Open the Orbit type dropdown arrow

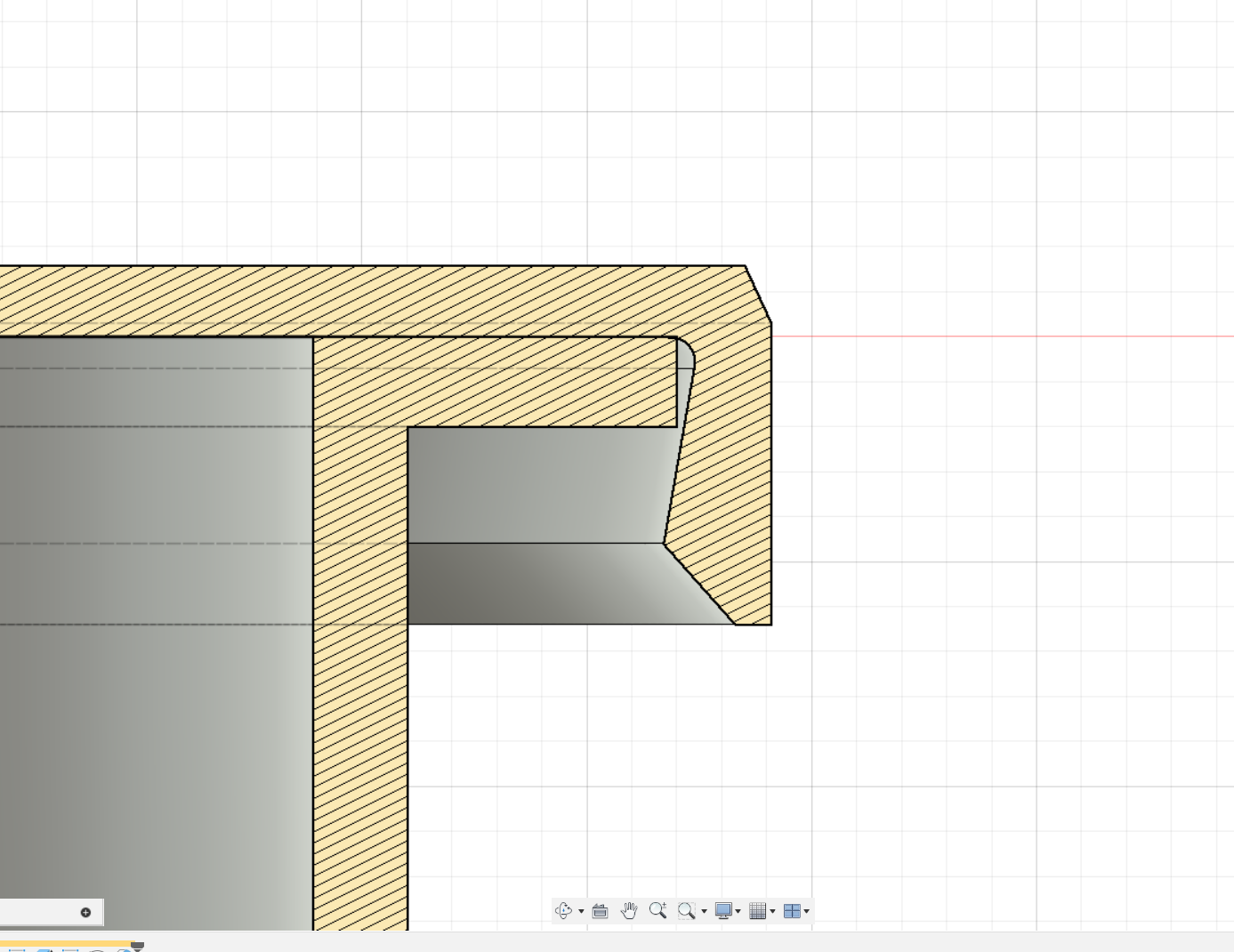point(581,911)
